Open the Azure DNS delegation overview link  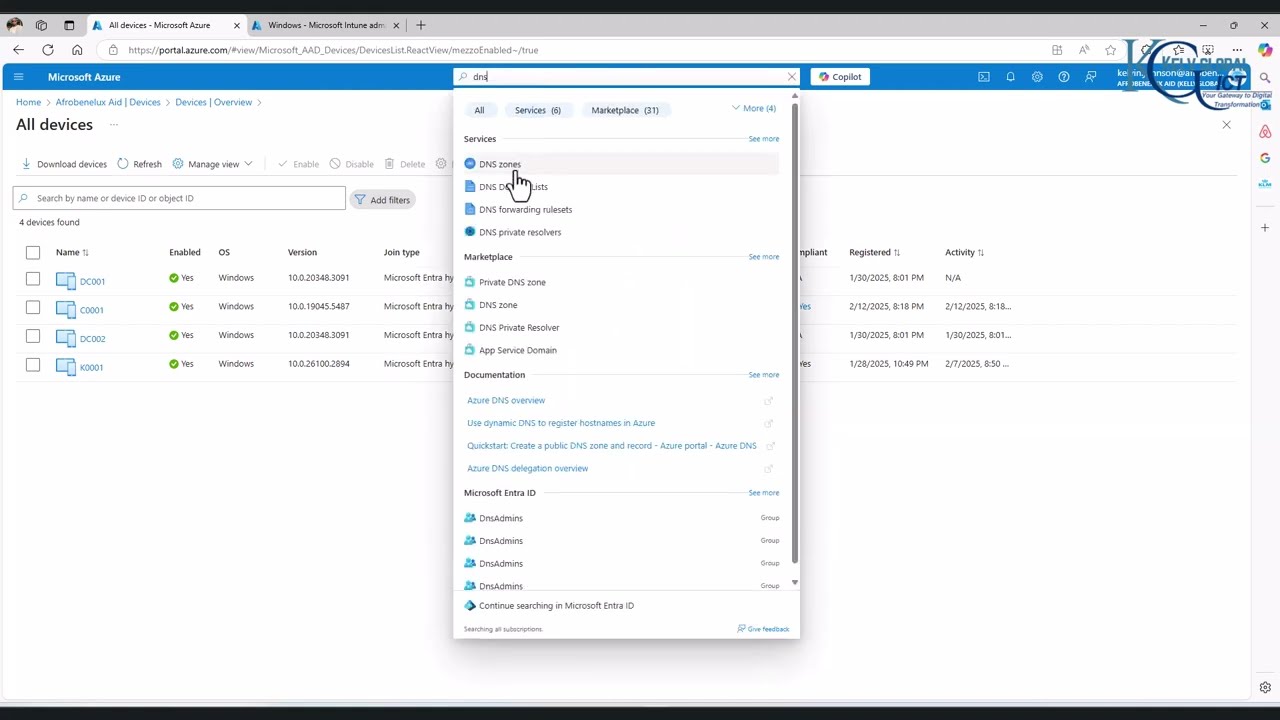click(x=527, y=468)
